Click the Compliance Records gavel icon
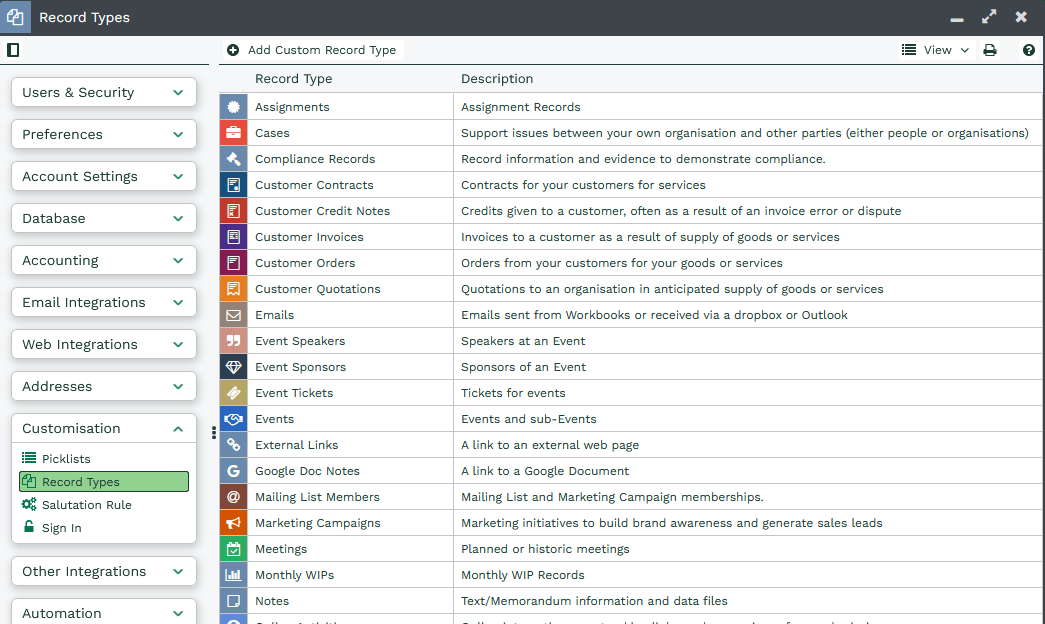 tap(233, 159)
